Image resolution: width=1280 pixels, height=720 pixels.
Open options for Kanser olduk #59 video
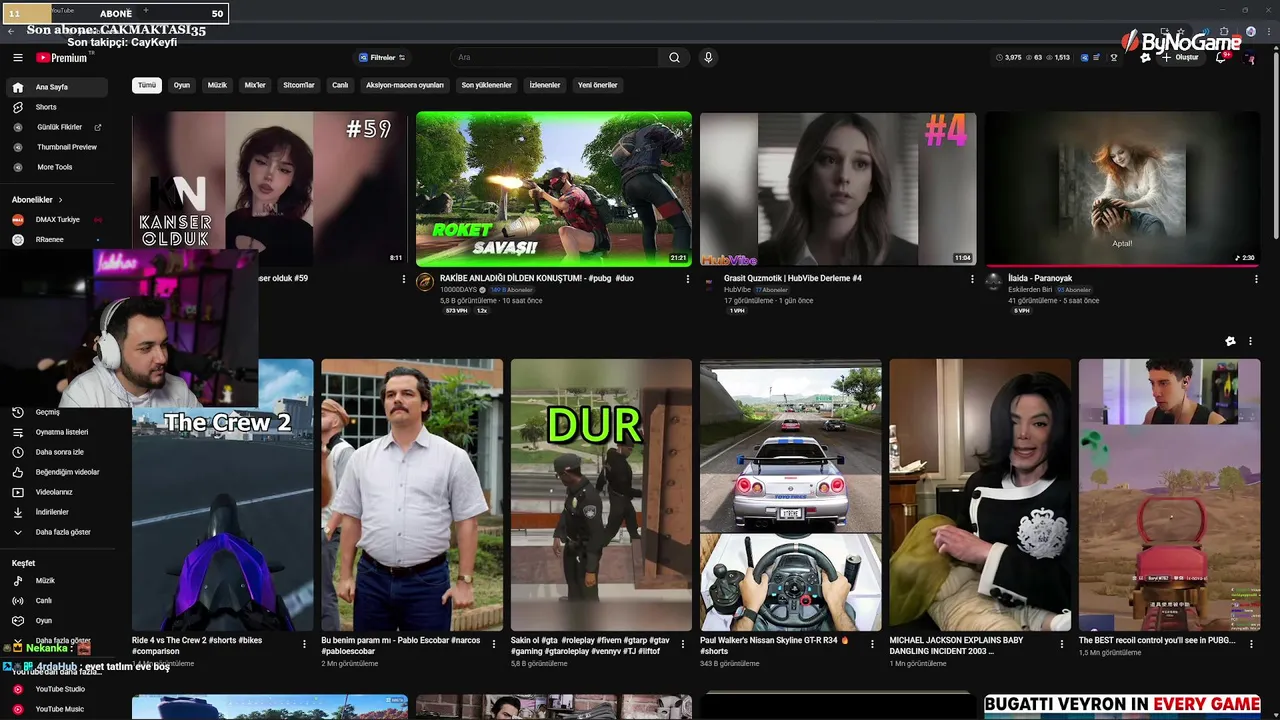(x=403, y=279)
